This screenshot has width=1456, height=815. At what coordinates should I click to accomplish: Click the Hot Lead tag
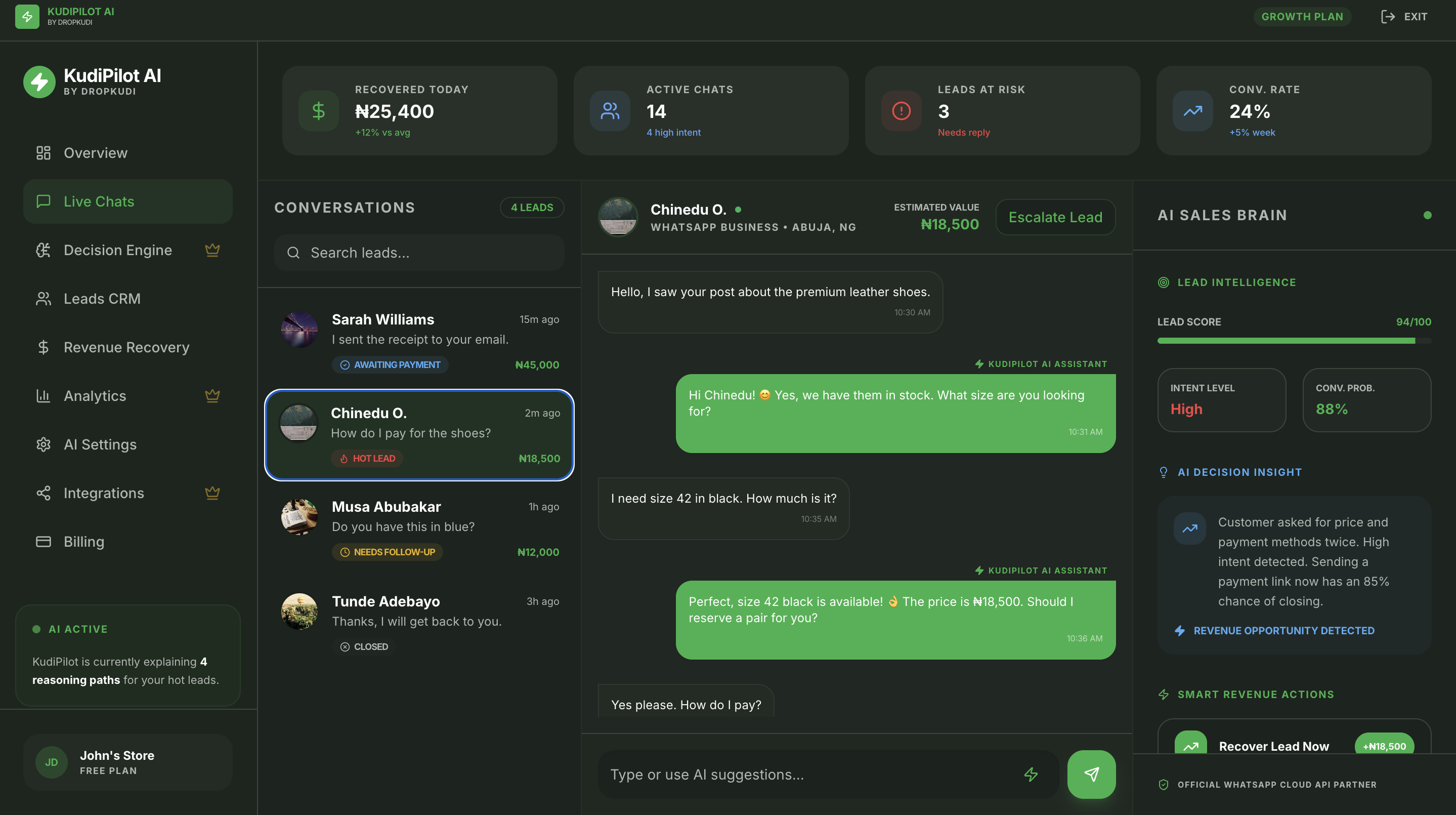tap(367, 458)
